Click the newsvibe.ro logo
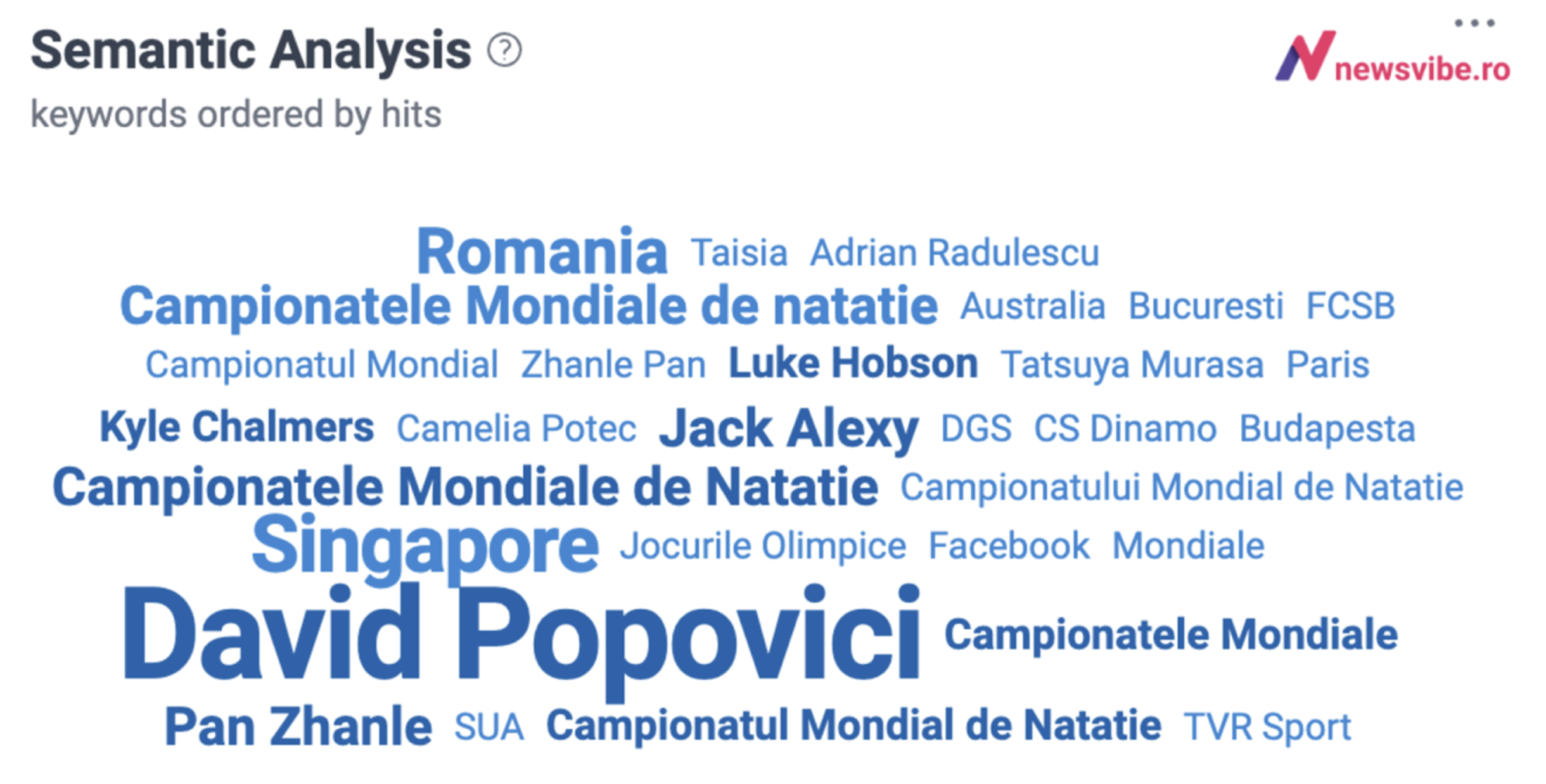This screenshot has height=784, width=1546. pyautogui.click(x=1393, y=57)
